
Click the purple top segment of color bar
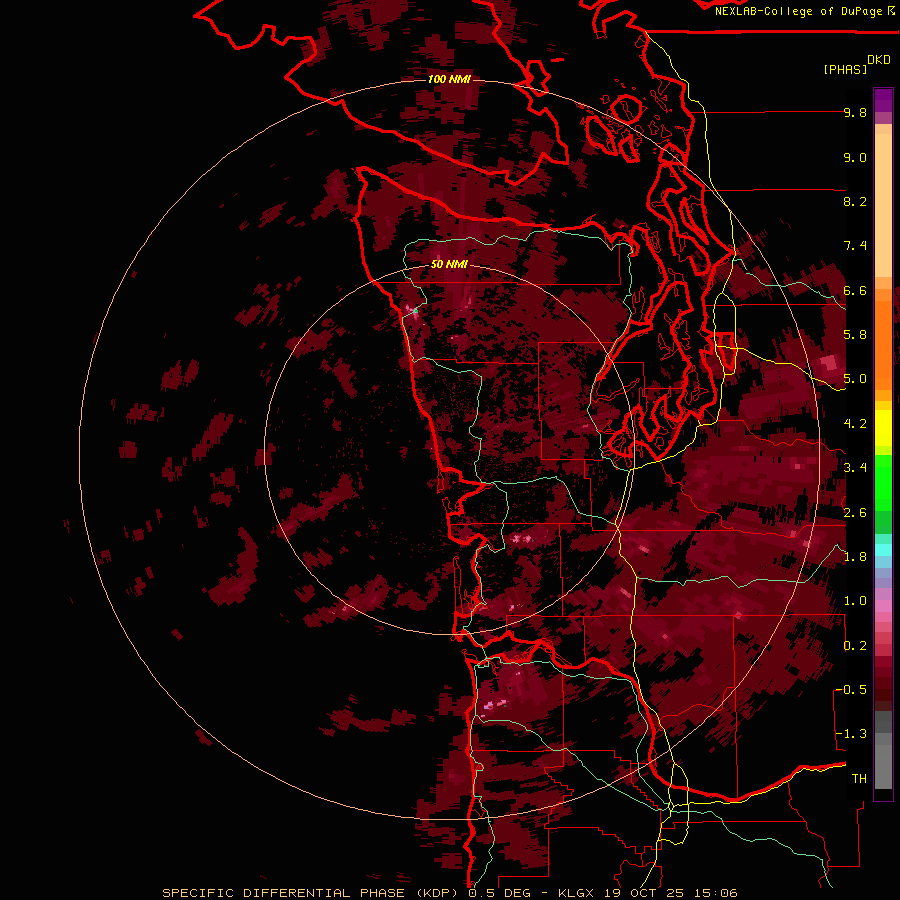click(x=883, y=100)
